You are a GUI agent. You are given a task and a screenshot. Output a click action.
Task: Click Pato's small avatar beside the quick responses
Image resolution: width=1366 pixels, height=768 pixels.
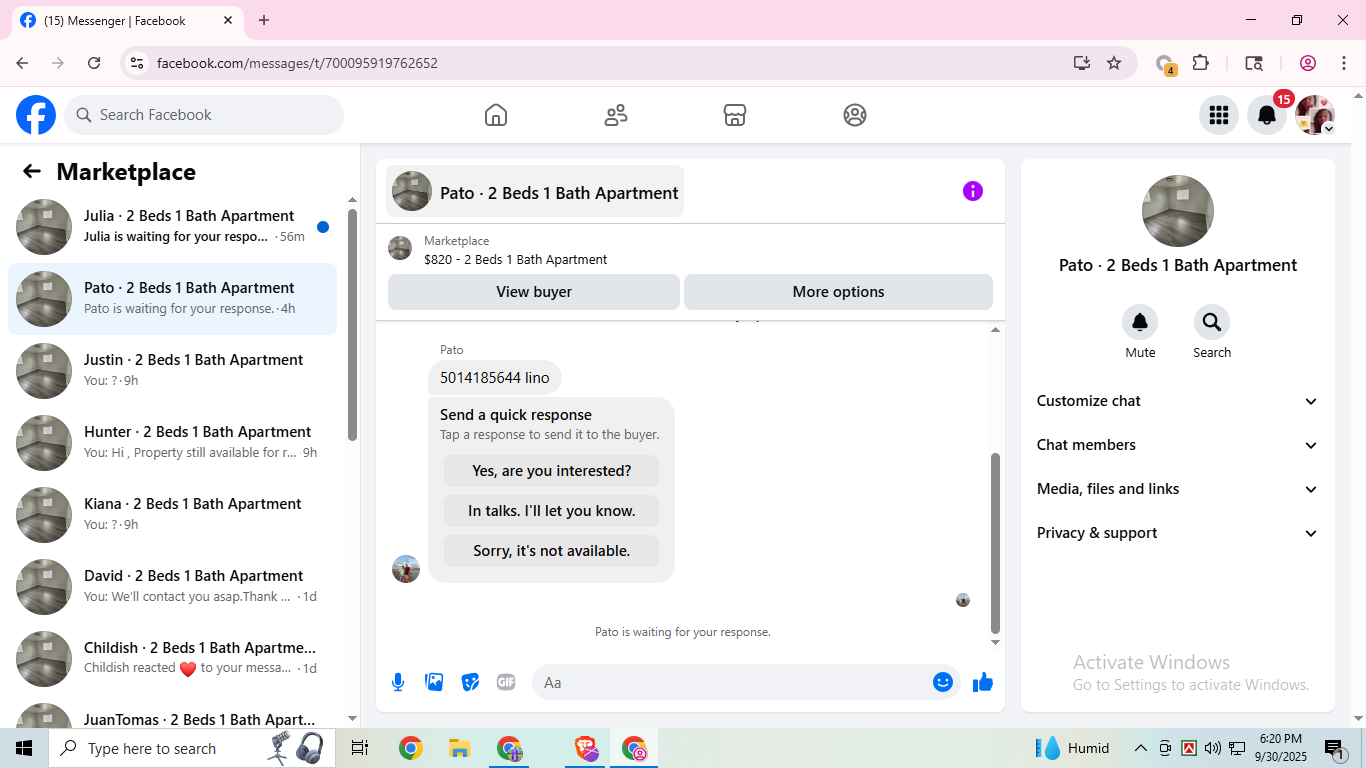pos(406,569)
